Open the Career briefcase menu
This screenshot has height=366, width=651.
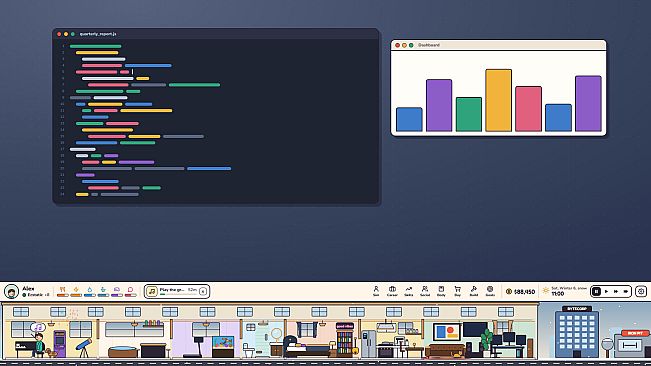(x=392, y=291)
